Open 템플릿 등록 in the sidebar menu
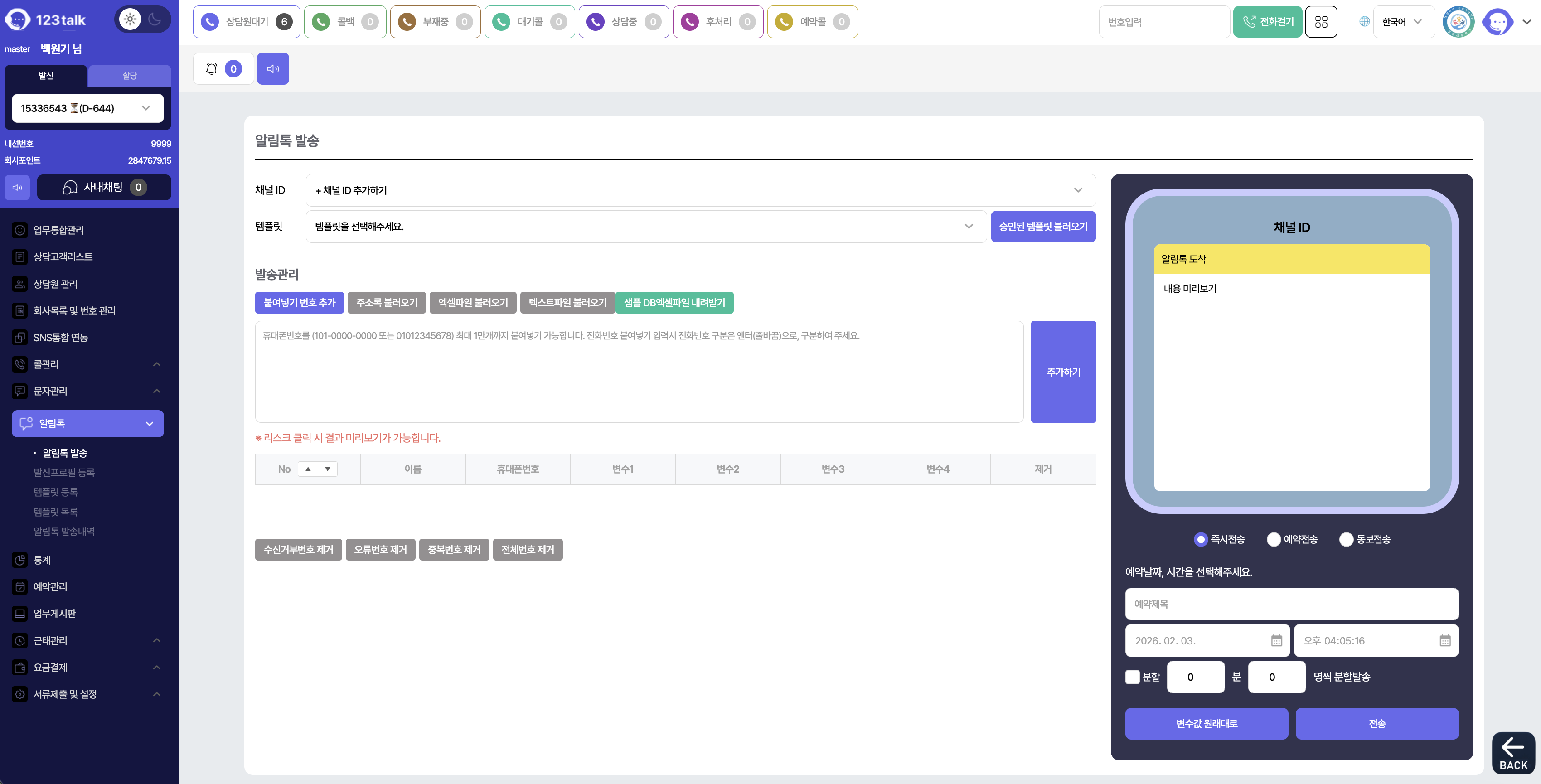Image resolution: width=1541 pixels, height=784 pixels. tap(56, 492)
